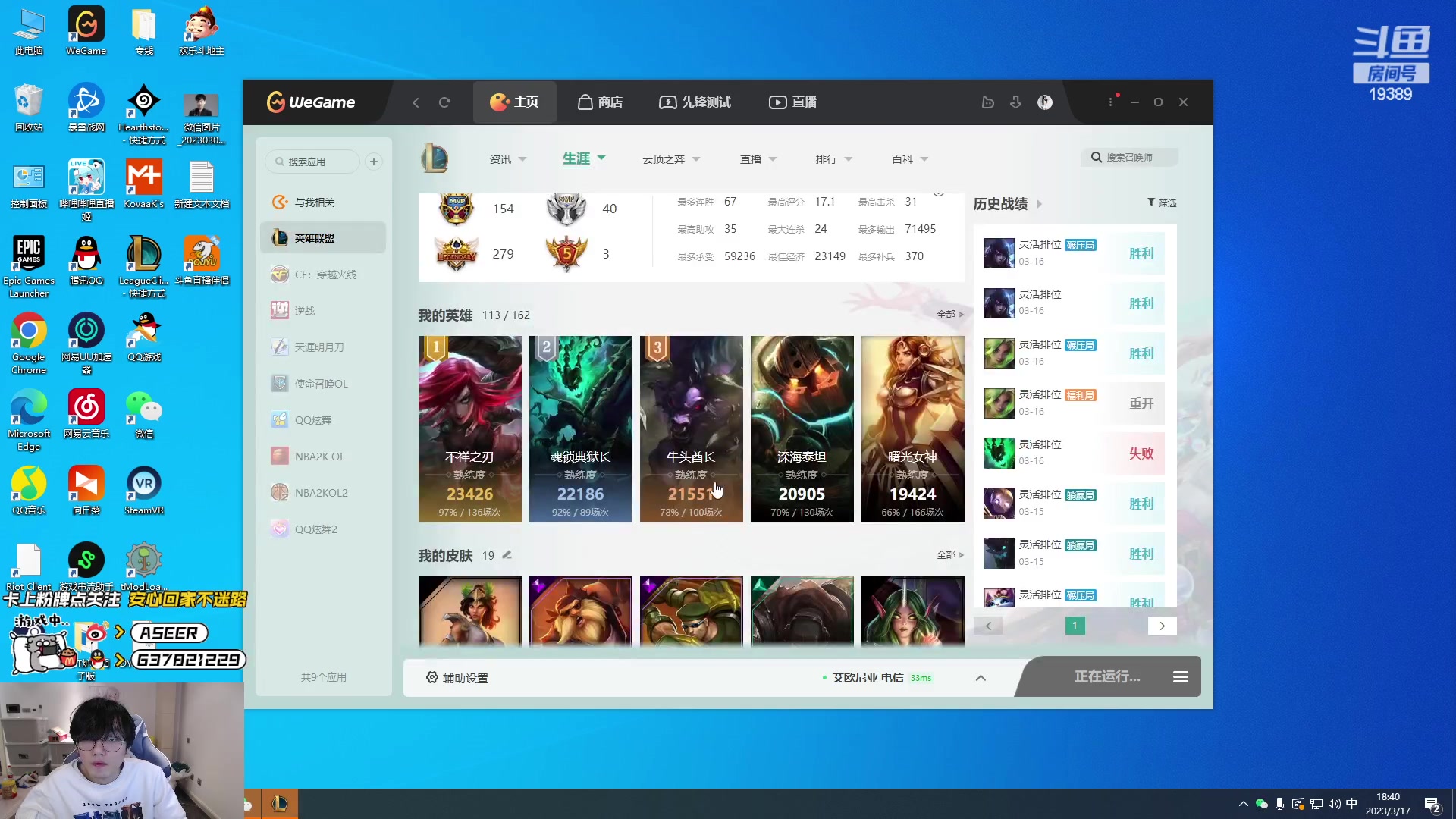Expand the 排行 dropdown
The image size is (1456, 819).
tap(833, 158)
